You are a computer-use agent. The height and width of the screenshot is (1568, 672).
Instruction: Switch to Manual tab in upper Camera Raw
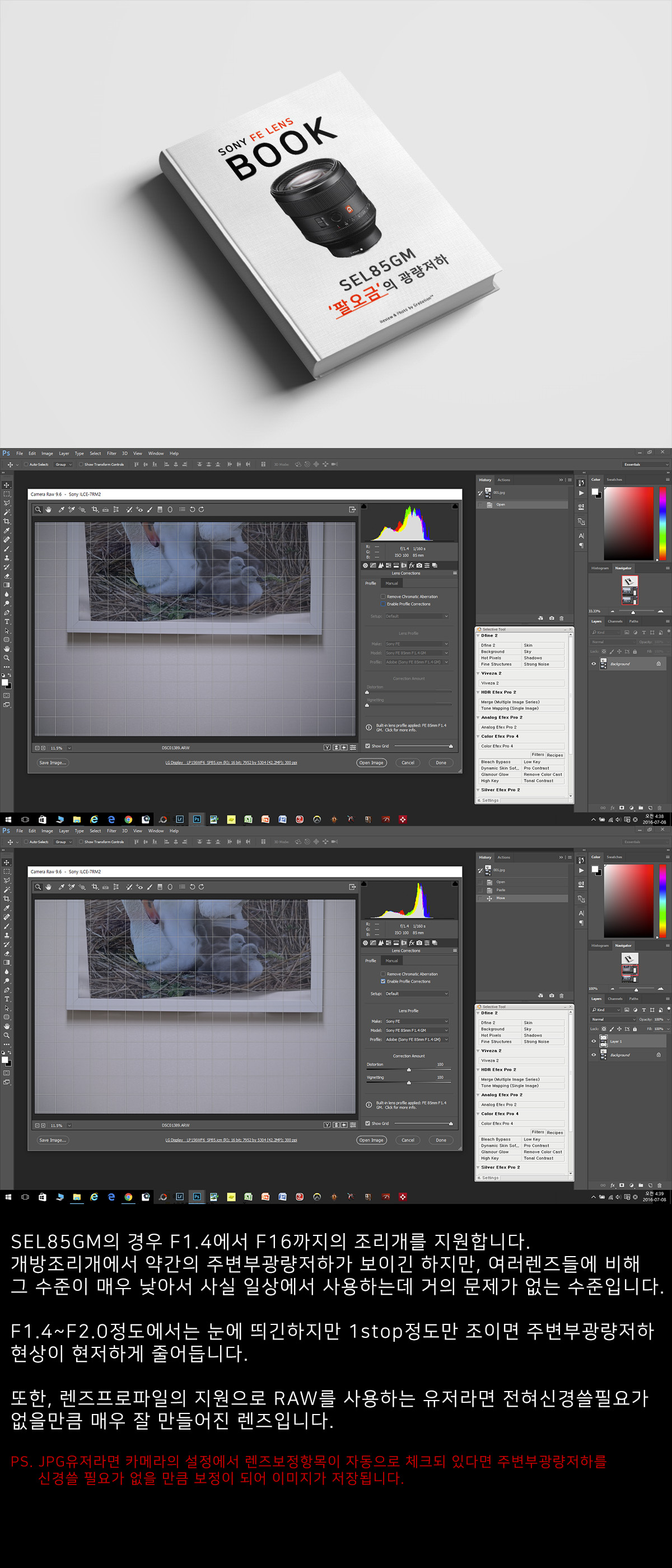tap(392, 583)
